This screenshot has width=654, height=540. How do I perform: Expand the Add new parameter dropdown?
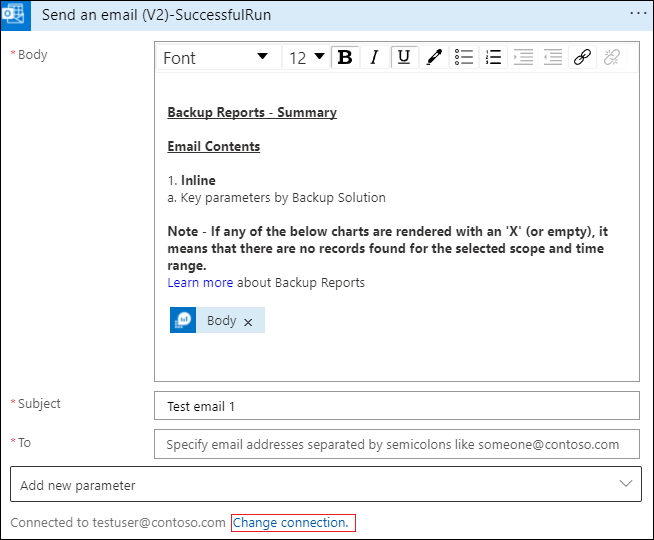click(x=326, y=484)
